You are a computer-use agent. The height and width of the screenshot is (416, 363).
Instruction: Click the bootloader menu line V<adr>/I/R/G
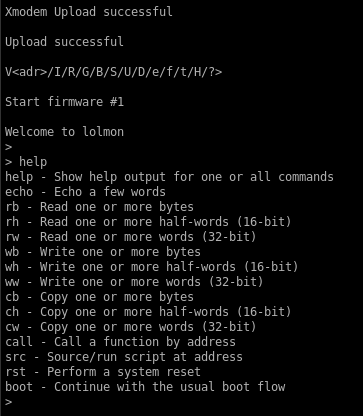click(113, 72)
